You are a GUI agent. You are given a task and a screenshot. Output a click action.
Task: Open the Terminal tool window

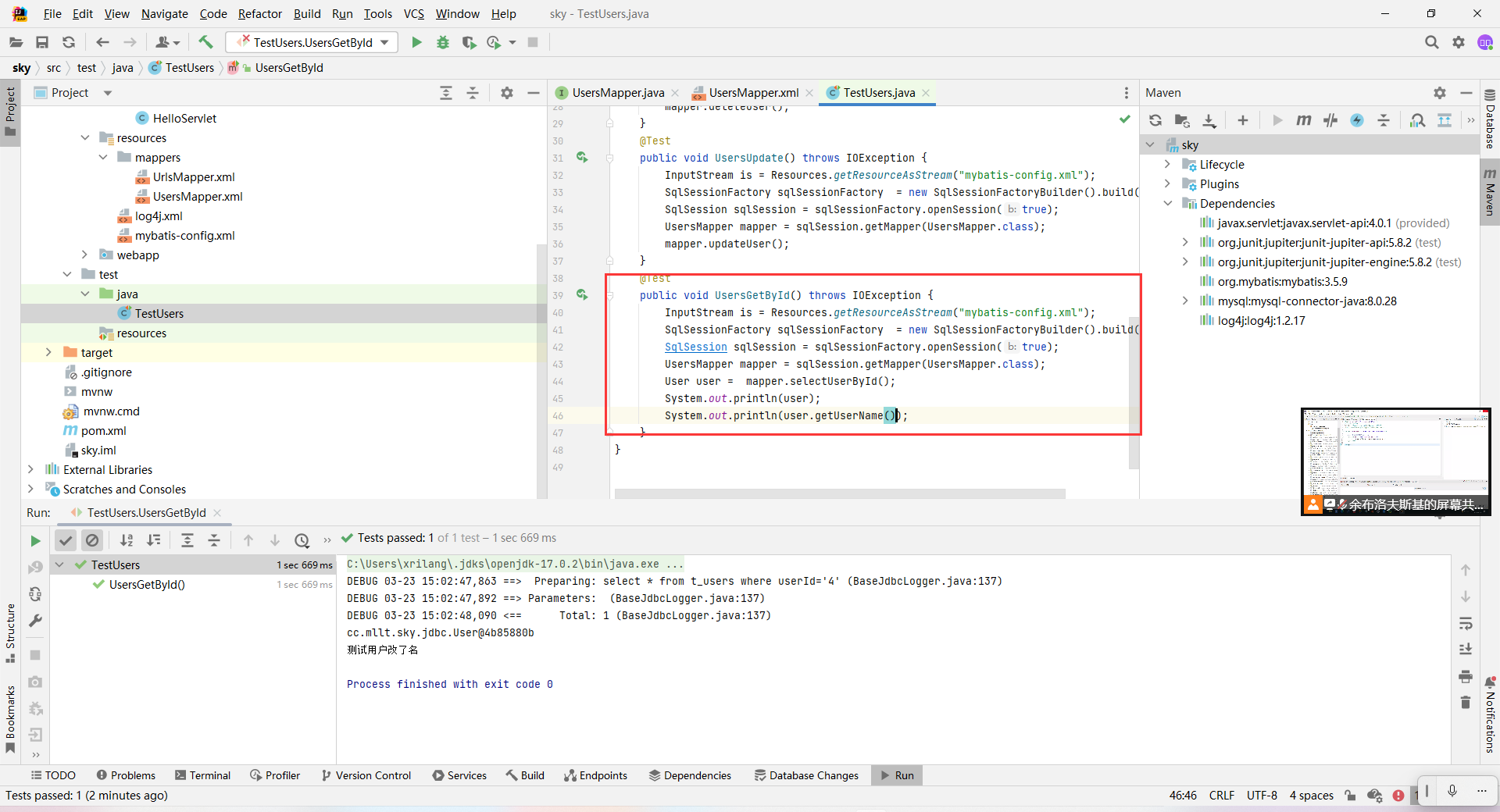[202, 775]
